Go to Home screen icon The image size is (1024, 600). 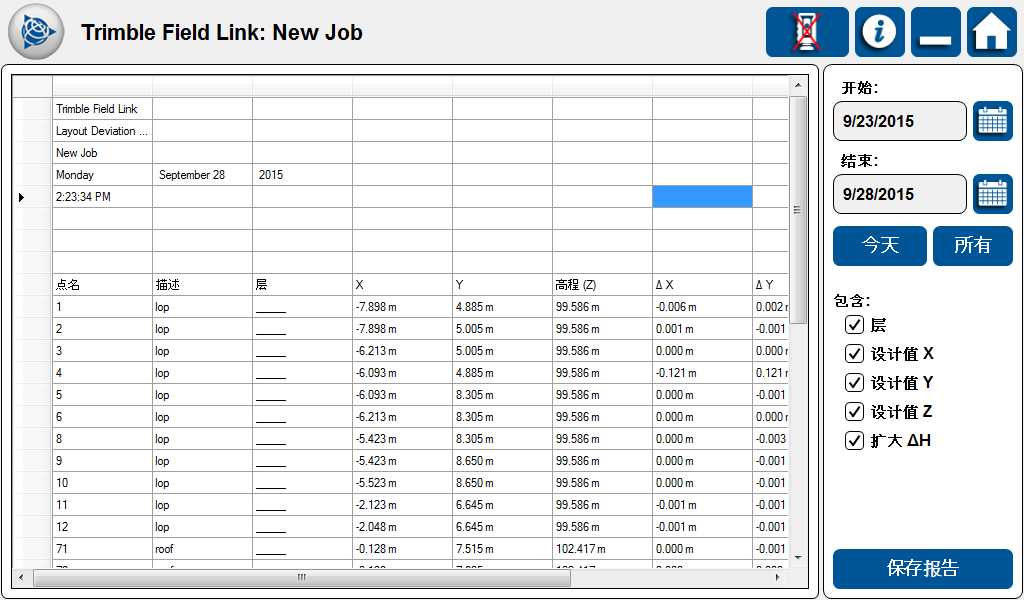[991, 32]
